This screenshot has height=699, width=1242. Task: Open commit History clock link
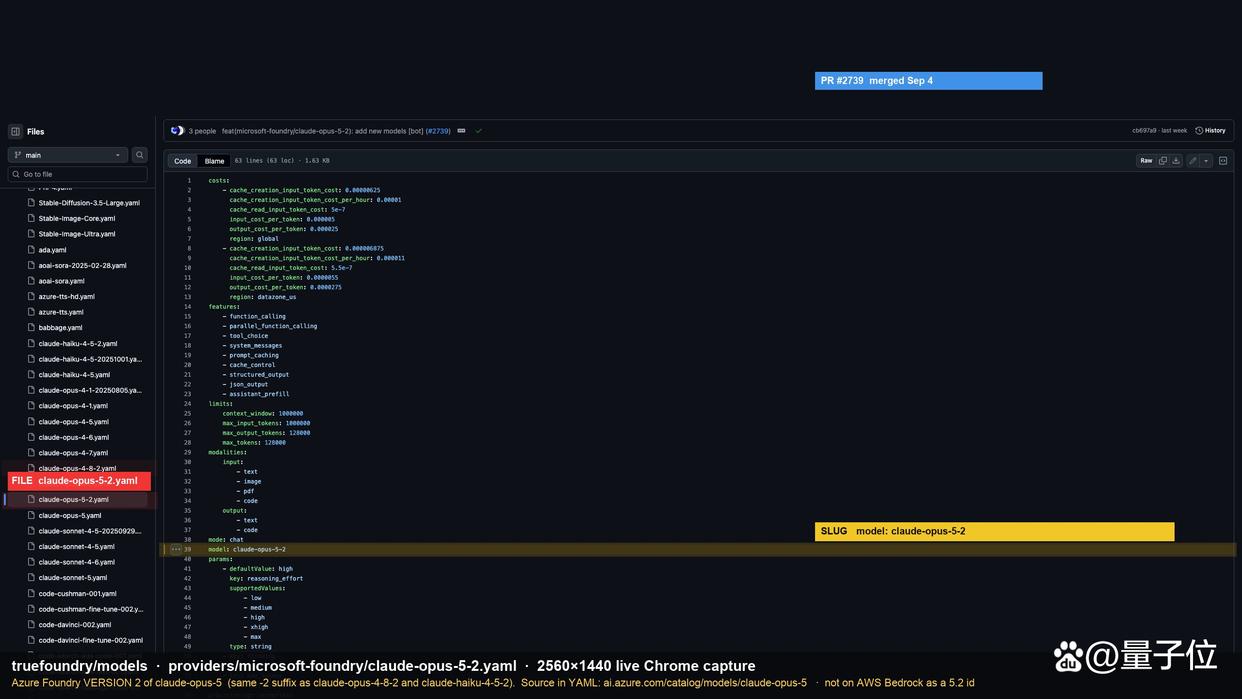click(1210, 131)
